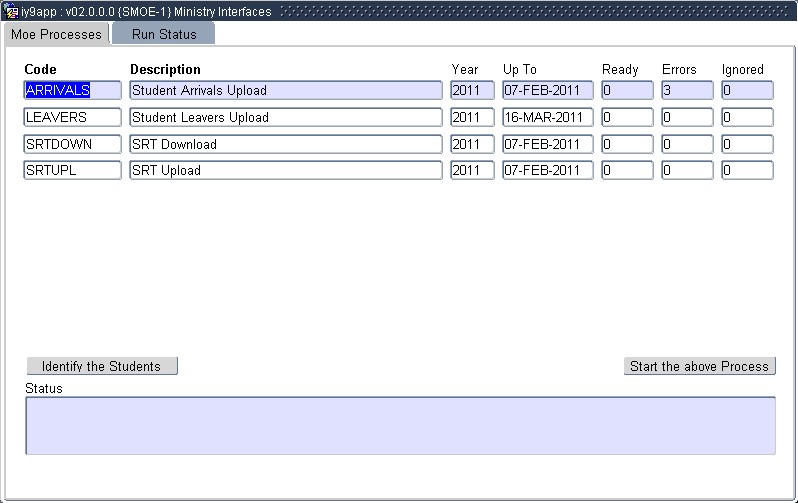
Task: Click the Year field of SRTDOWN row
Action: 472,144
